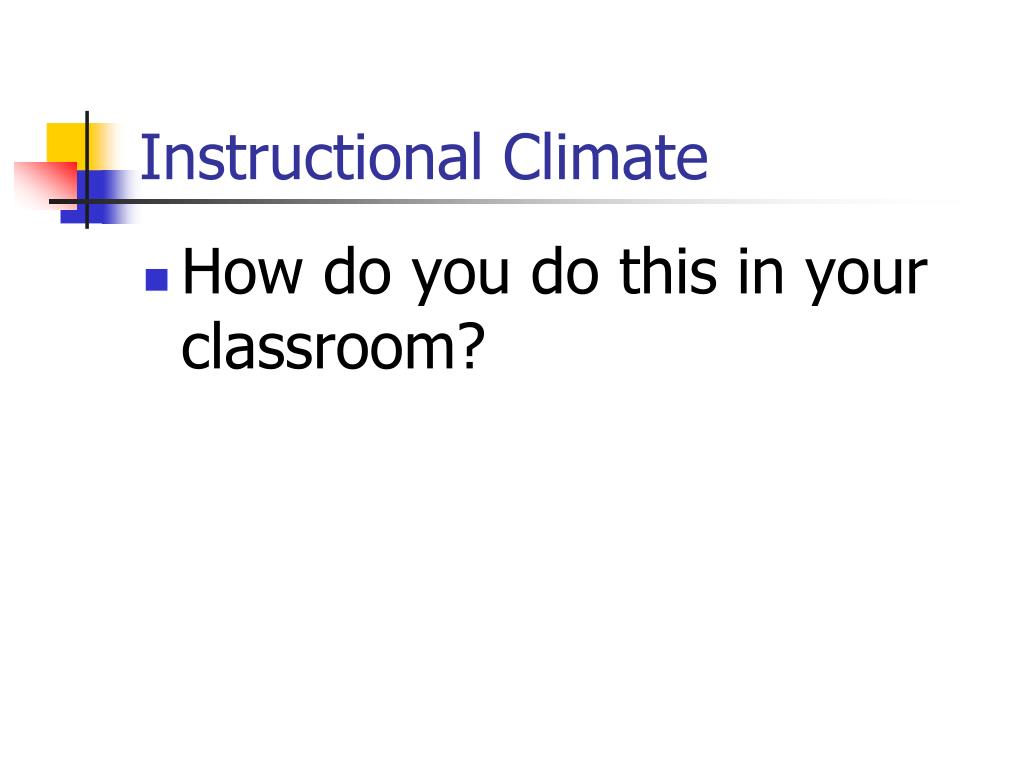Click the word "Climate" in the title
The height and width of the screenshot is (768, 1024).
point(605,157)
